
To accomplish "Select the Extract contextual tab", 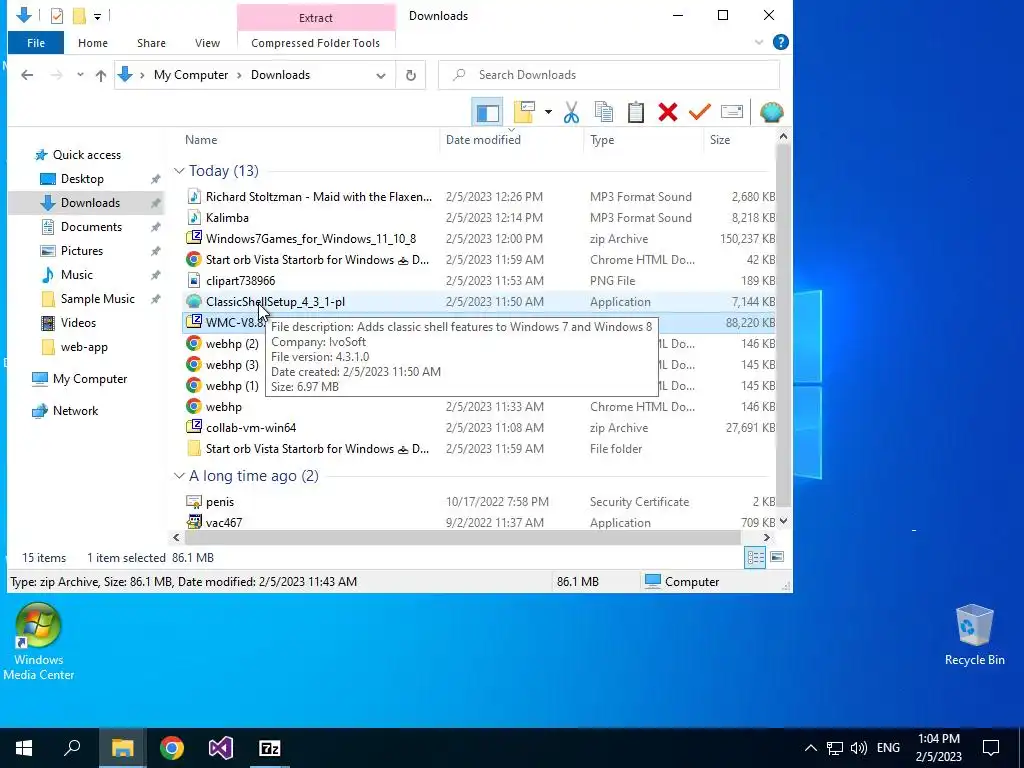I will (316, 18).
